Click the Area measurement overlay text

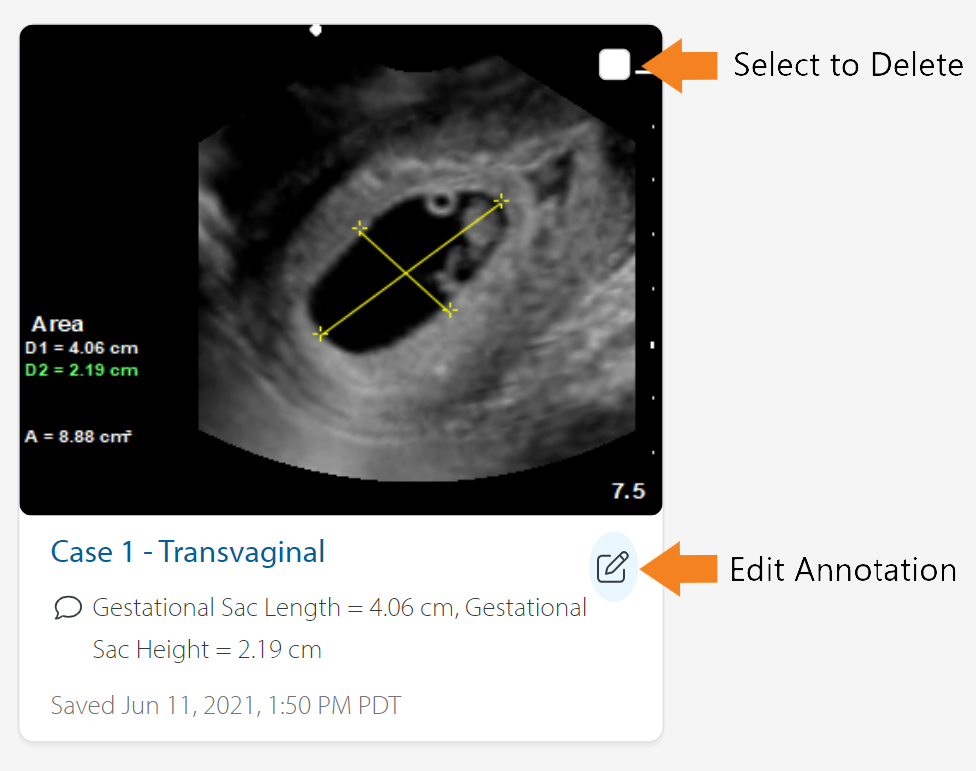pyautogui.click(x=57, y=324)
